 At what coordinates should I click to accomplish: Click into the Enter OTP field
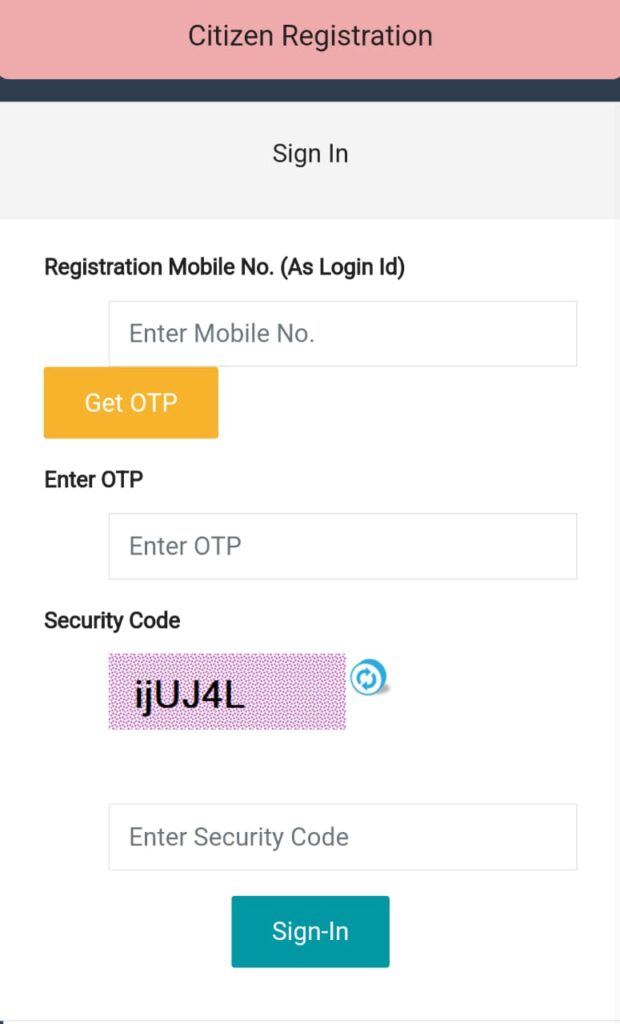coord(342,546)
